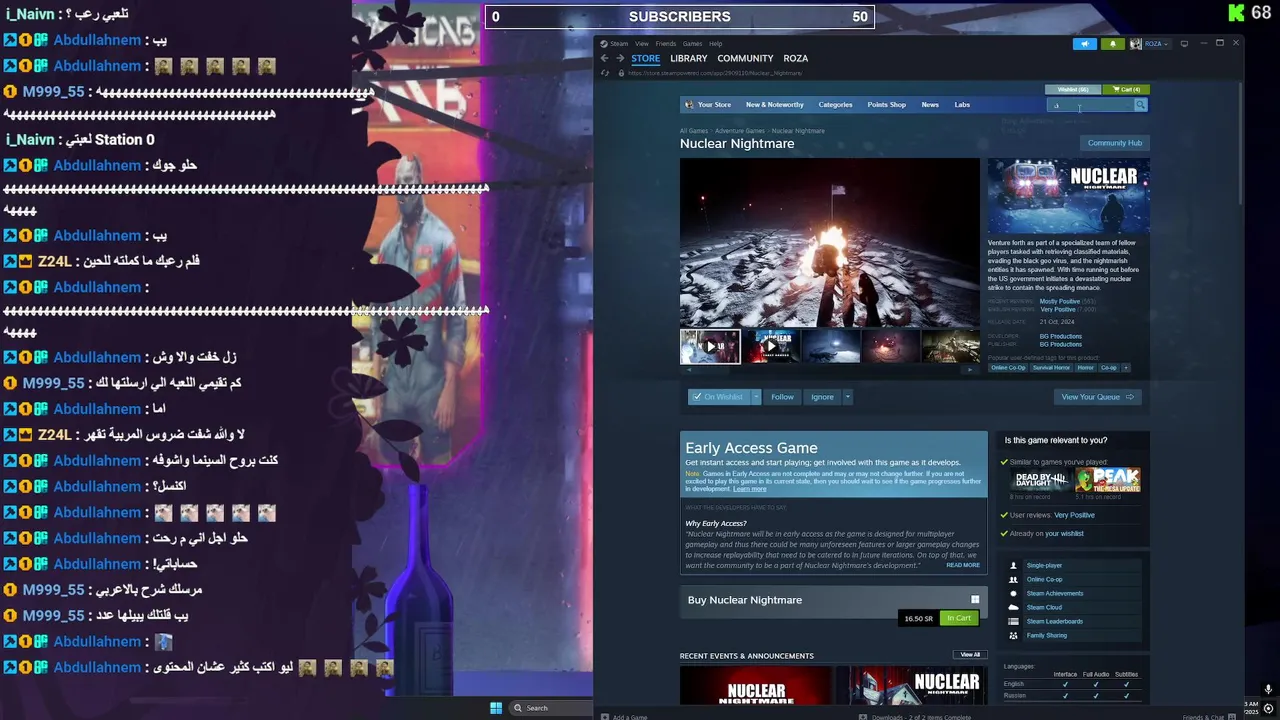Image resolution: width=1280 pixels, height=720 pixels.
Task: Switch Steam to Big Picture mode
Action: [1184, 44]
